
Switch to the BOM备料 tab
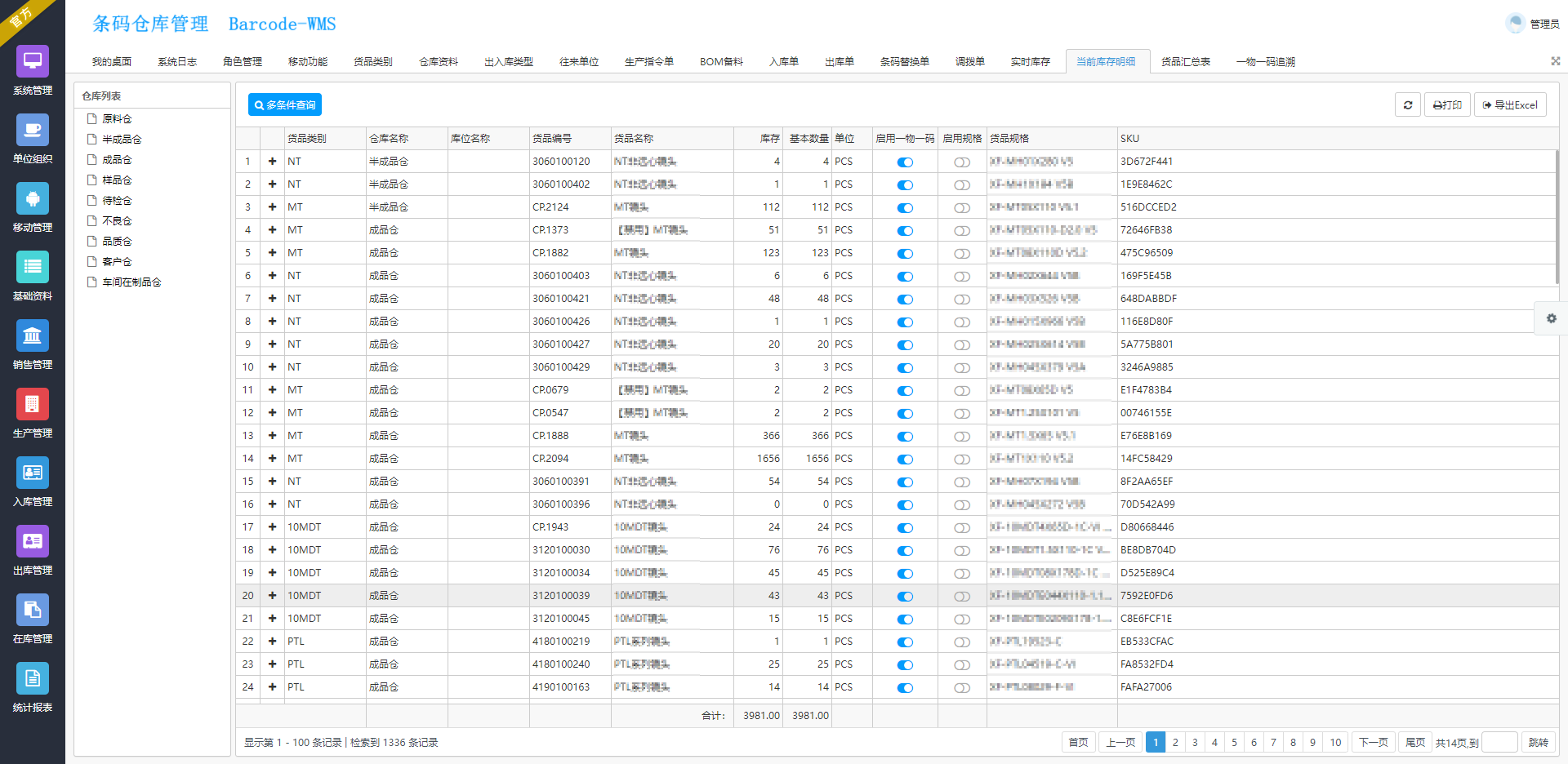(x=721, y=62)
